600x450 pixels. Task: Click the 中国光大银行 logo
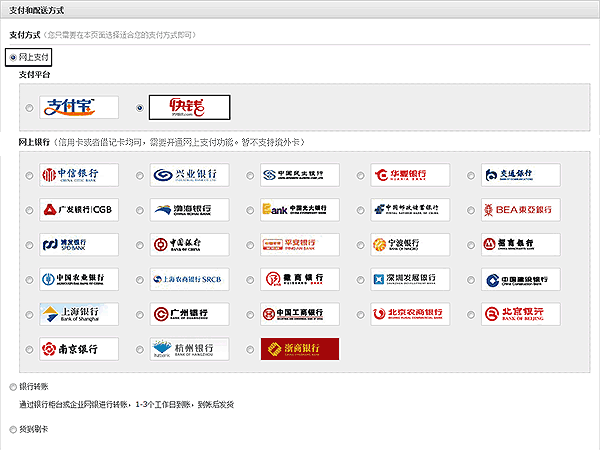click(300, 210)
